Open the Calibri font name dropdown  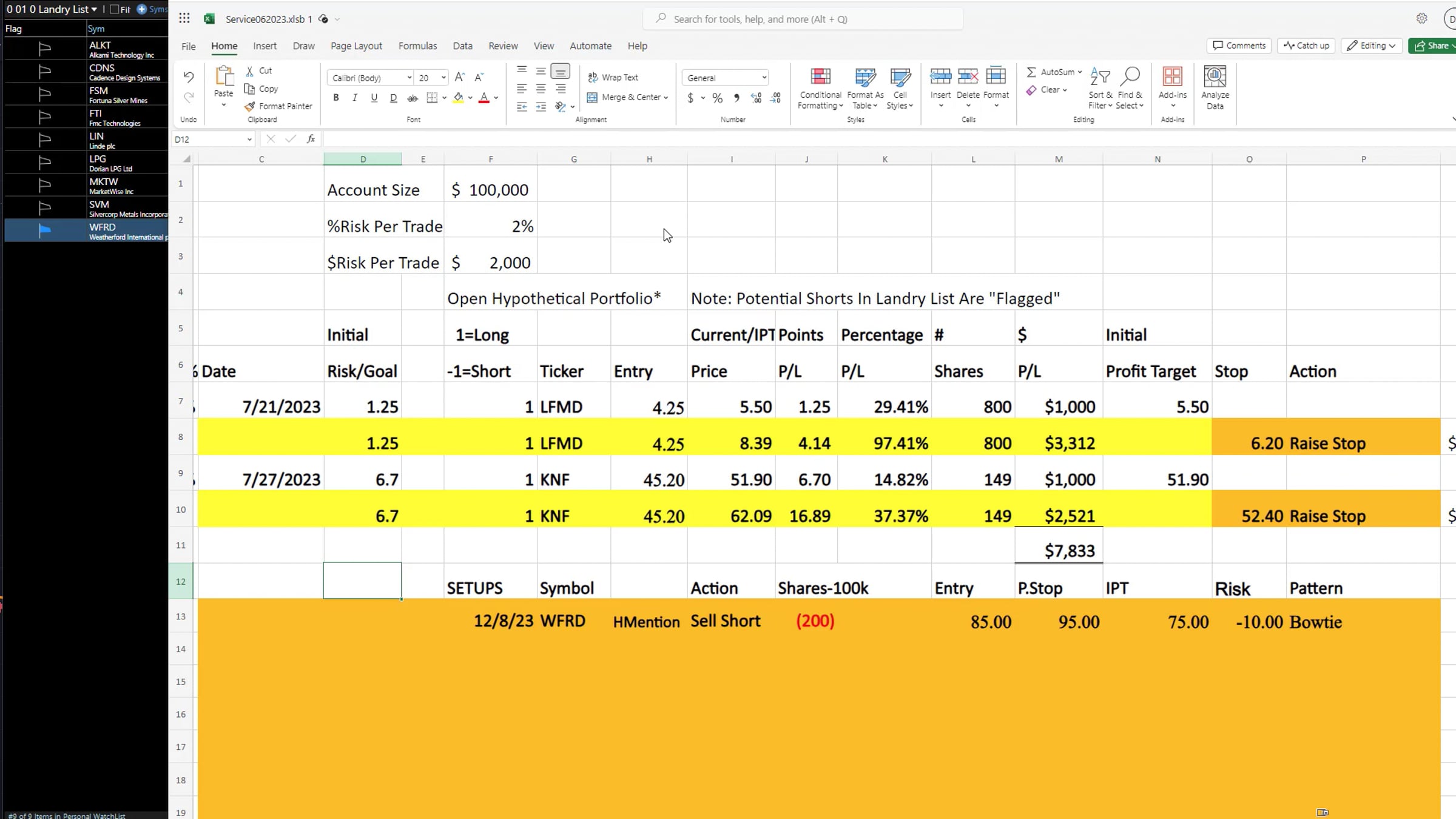(409, 78)
